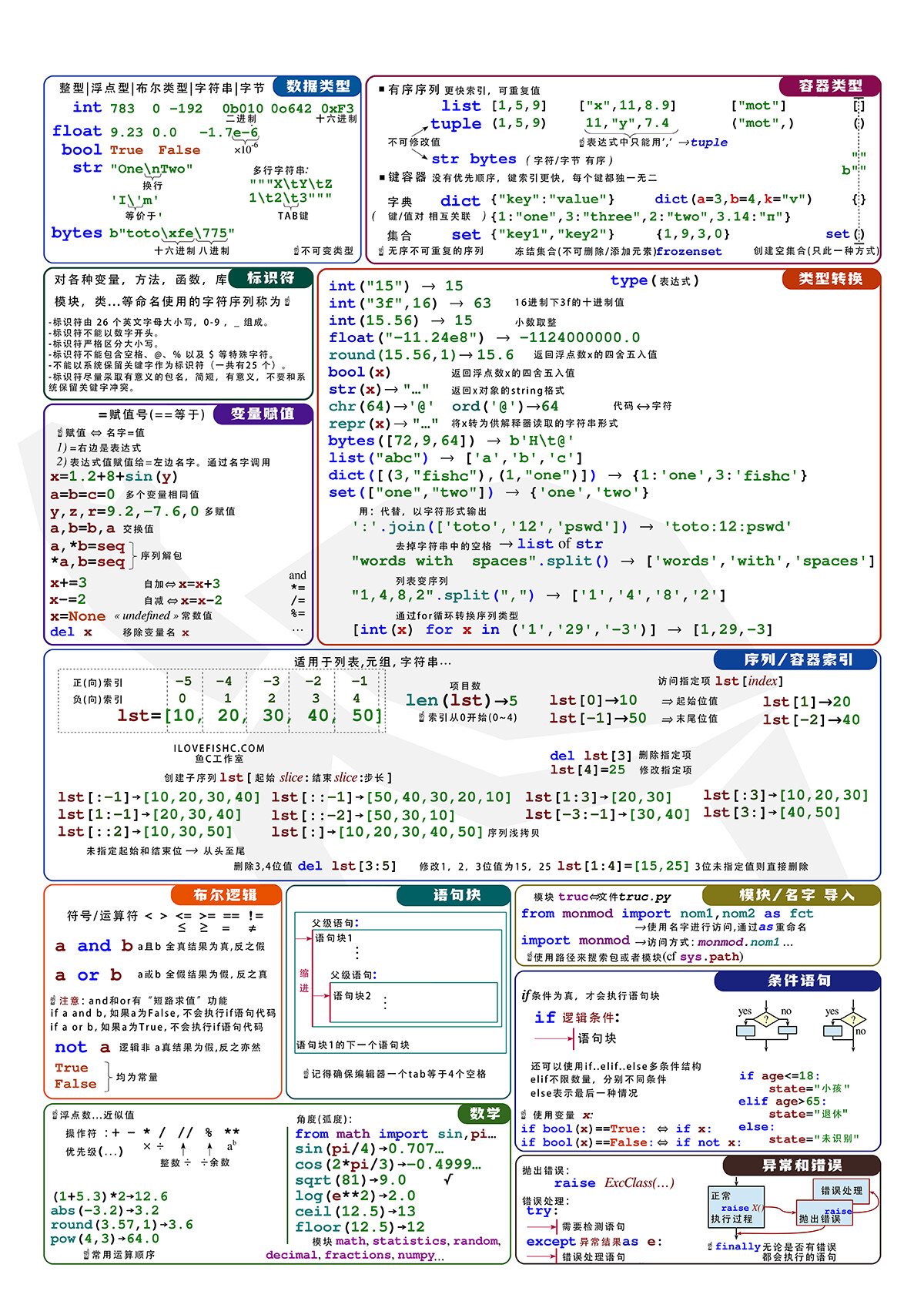The height and width of the screenshot is (1308, 924).
Task: Click the 正常执行过程 box in exception diagram
Action: click(735, 1207)
